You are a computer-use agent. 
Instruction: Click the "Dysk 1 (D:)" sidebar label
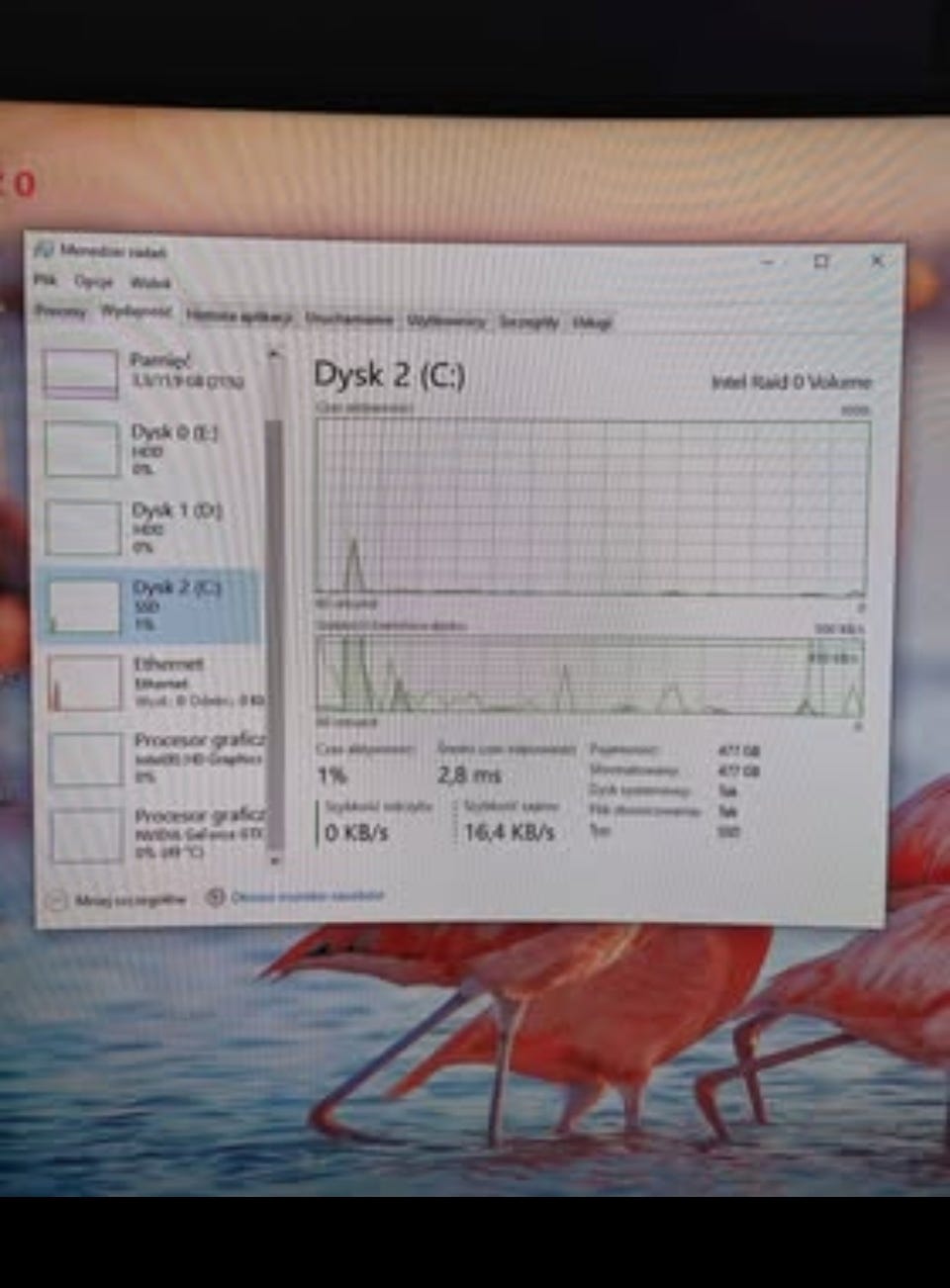tap(177, 510)
